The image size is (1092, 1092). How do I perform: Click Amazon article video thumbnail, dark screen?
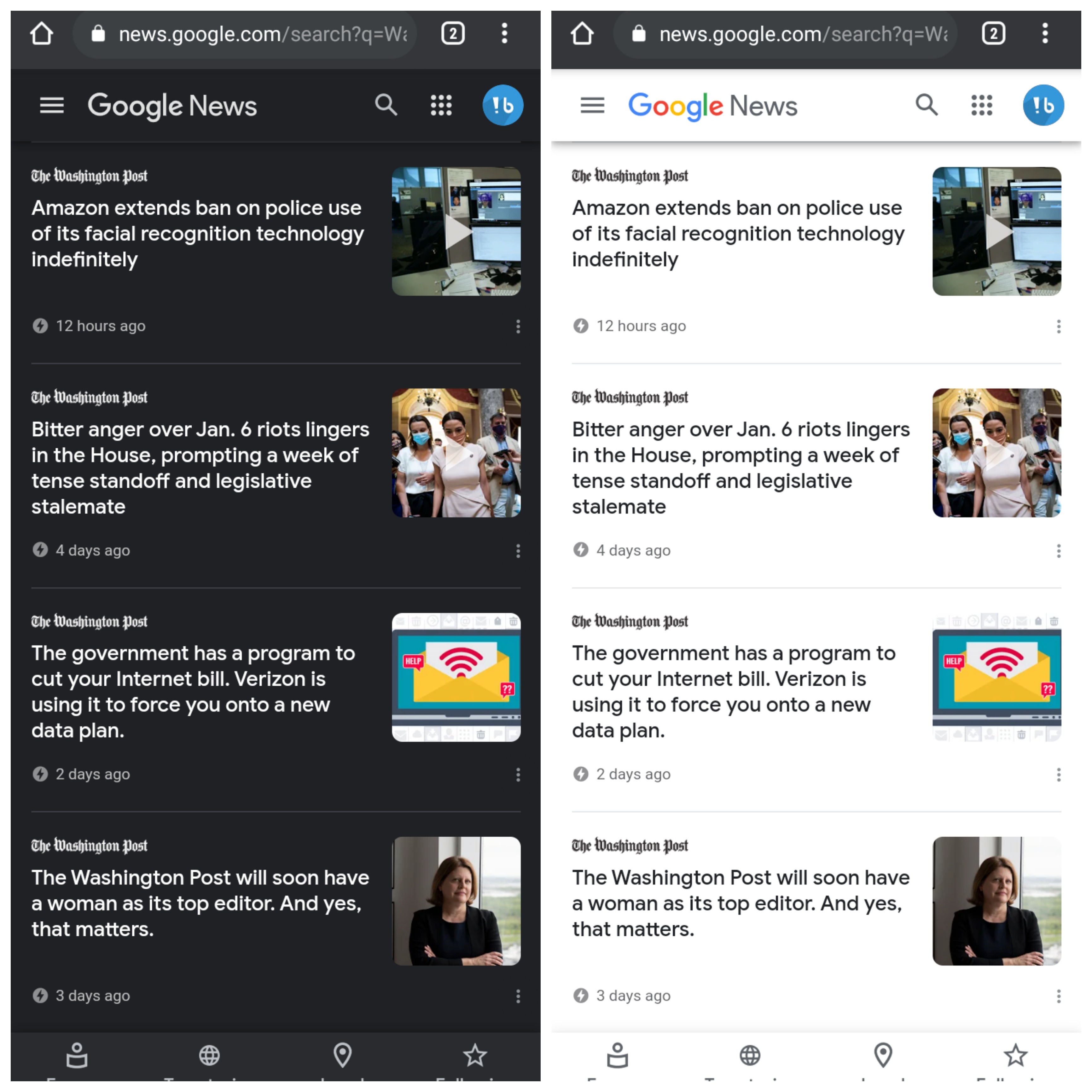pos(456,231)
